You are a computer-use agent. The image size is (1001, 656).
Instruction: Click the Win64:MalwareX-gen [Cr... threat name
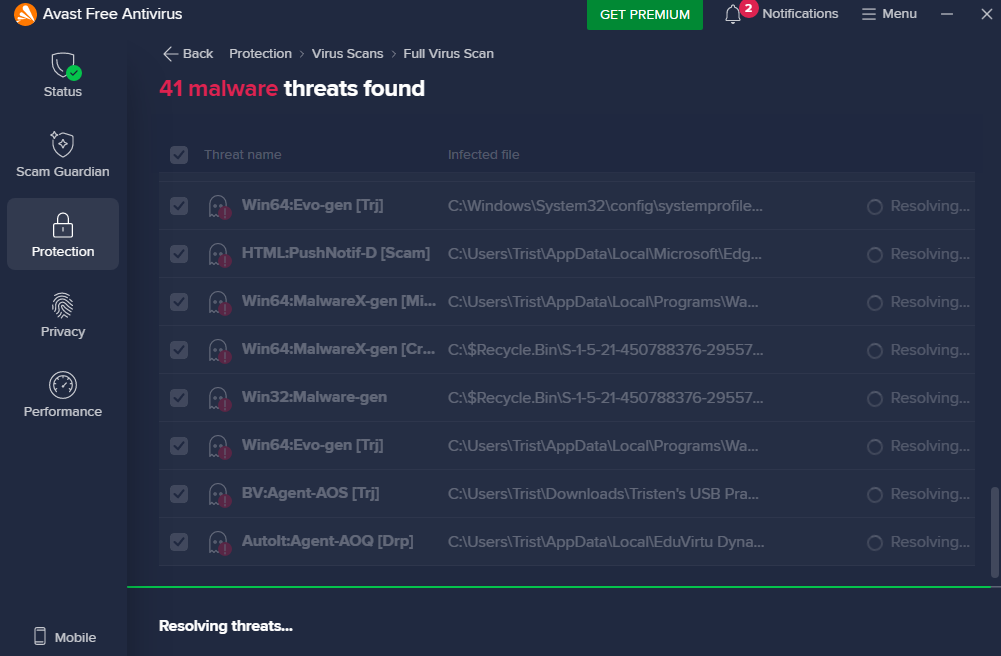(338, 350)
